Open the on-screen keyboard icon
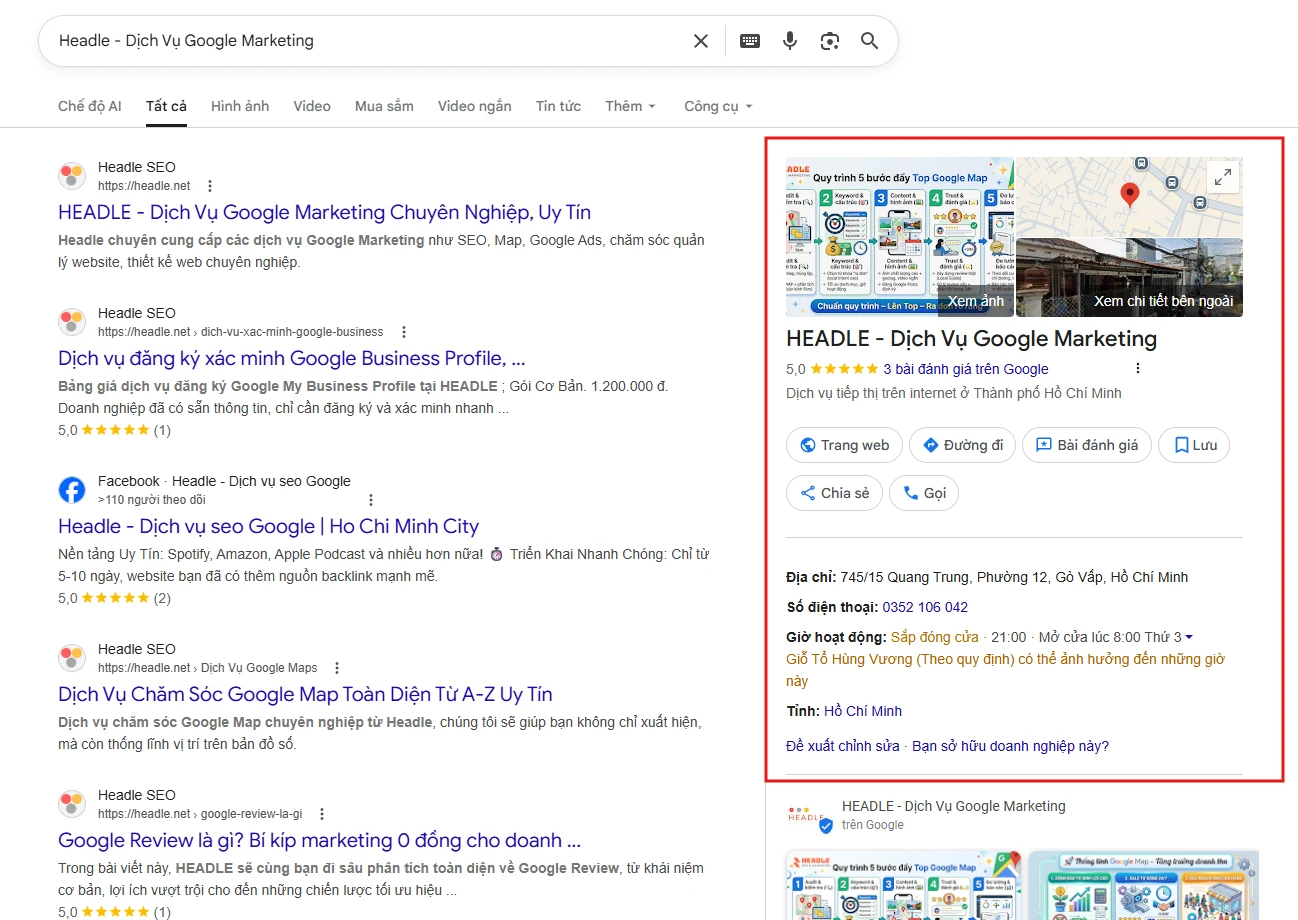 point(749,41)
